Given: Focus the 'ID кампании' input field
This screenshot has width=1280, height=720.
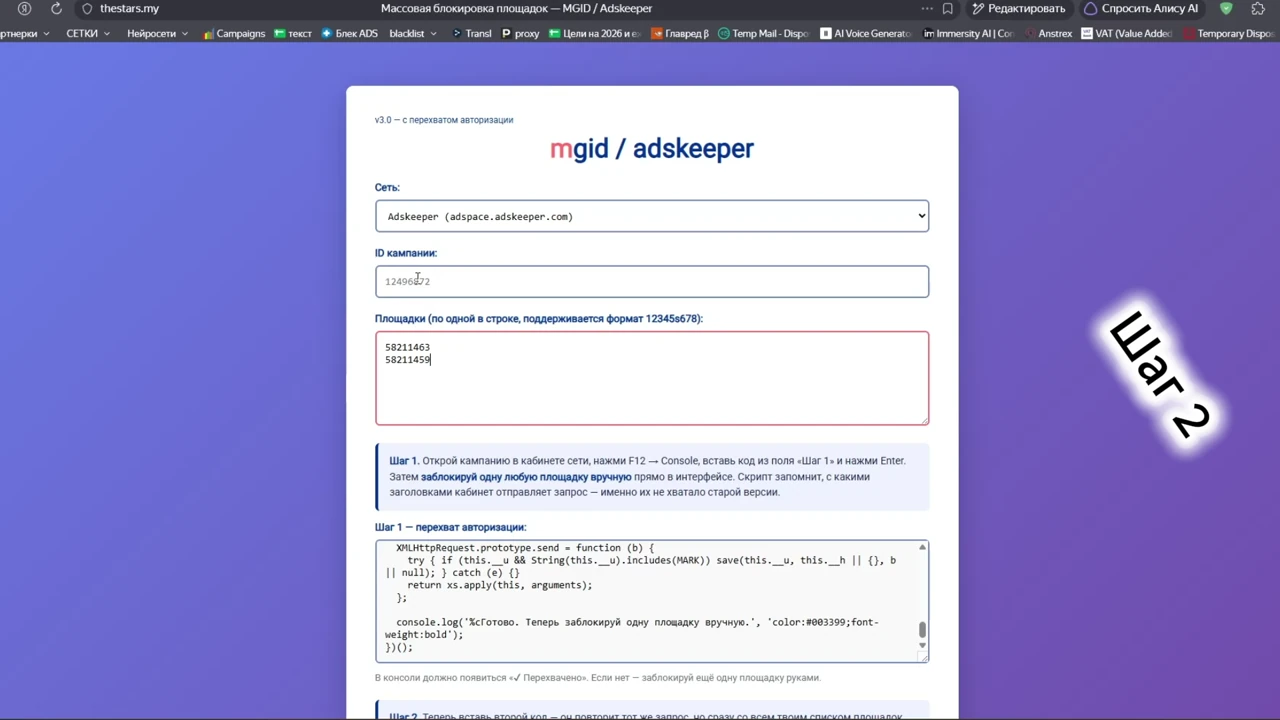Looking at the screenshot, I should pos(652,281).
